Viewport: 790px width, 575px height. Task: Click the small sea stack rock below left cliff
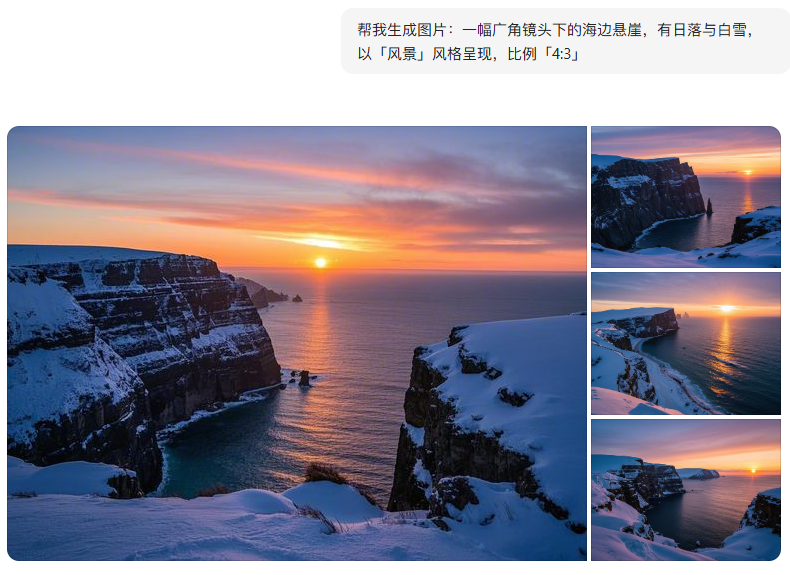[304, 378]
